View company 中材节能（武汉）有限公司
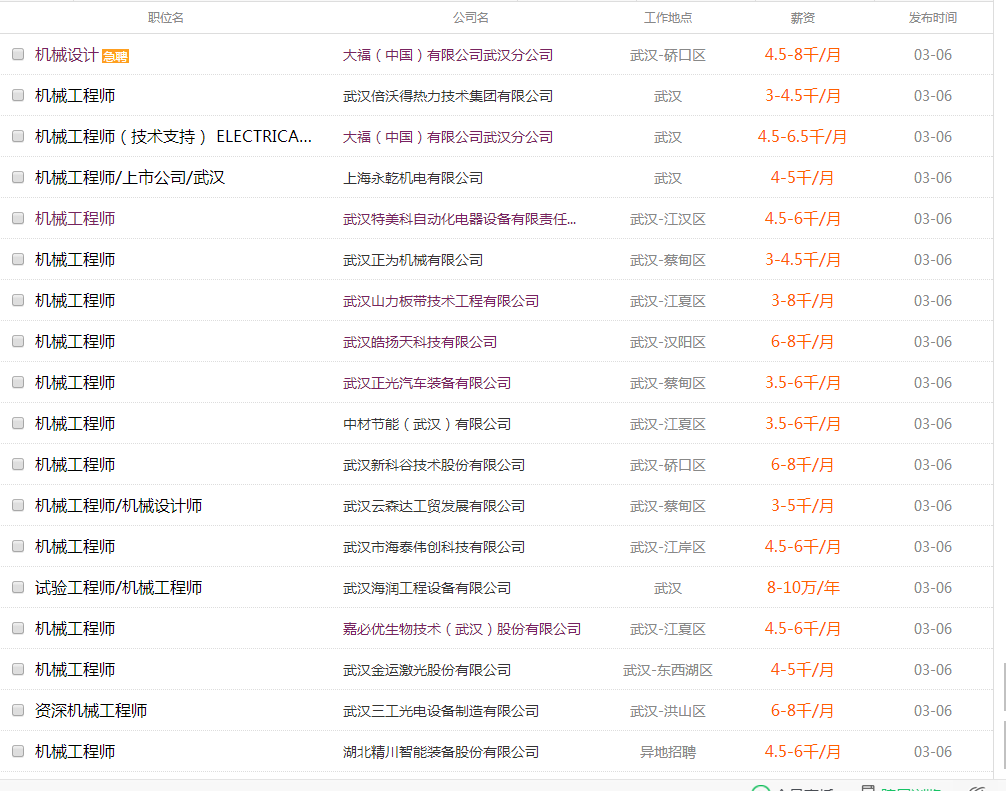 427,425
